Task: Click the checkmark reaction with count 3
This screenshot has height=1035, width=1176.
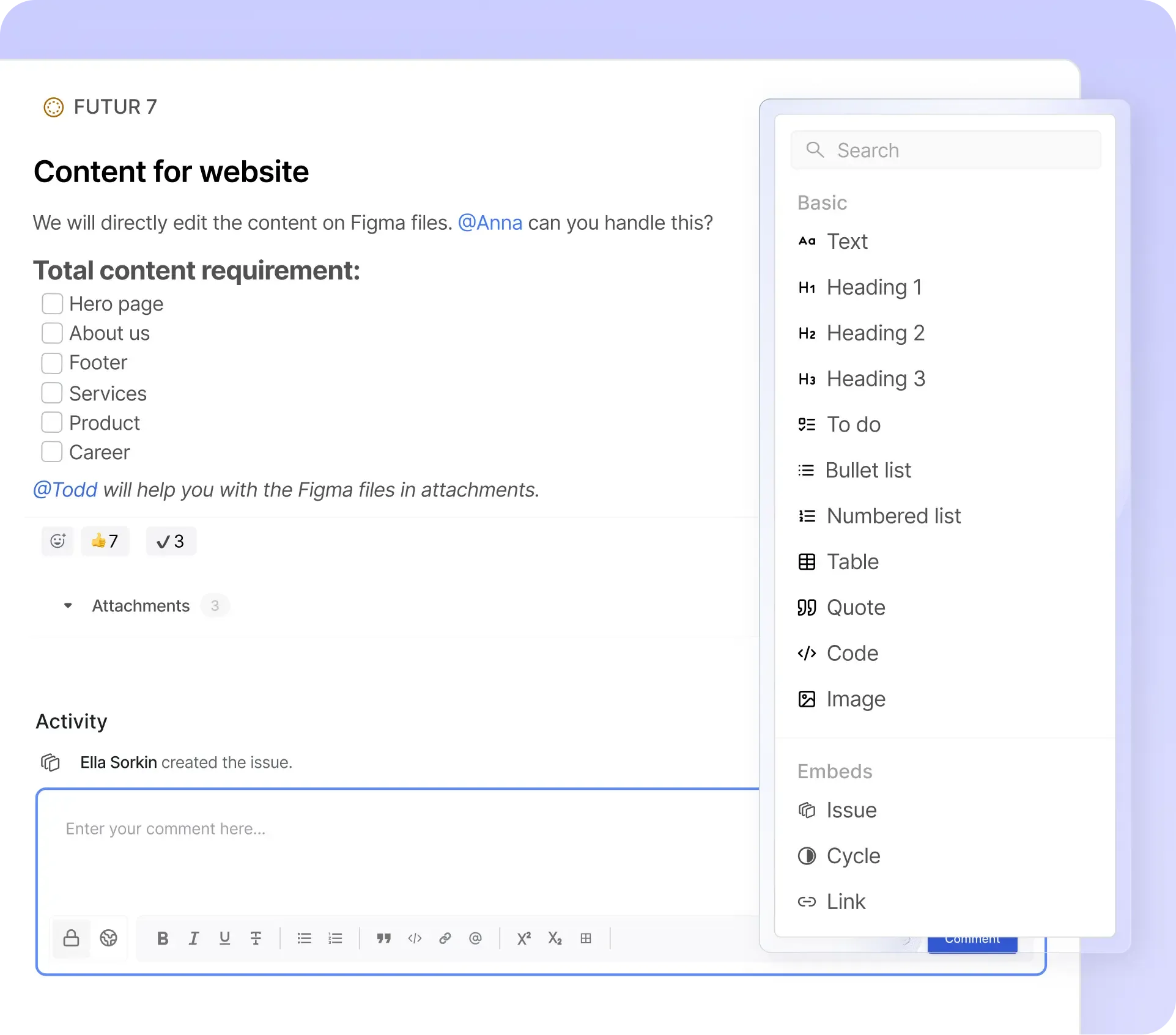Action: 171,541
